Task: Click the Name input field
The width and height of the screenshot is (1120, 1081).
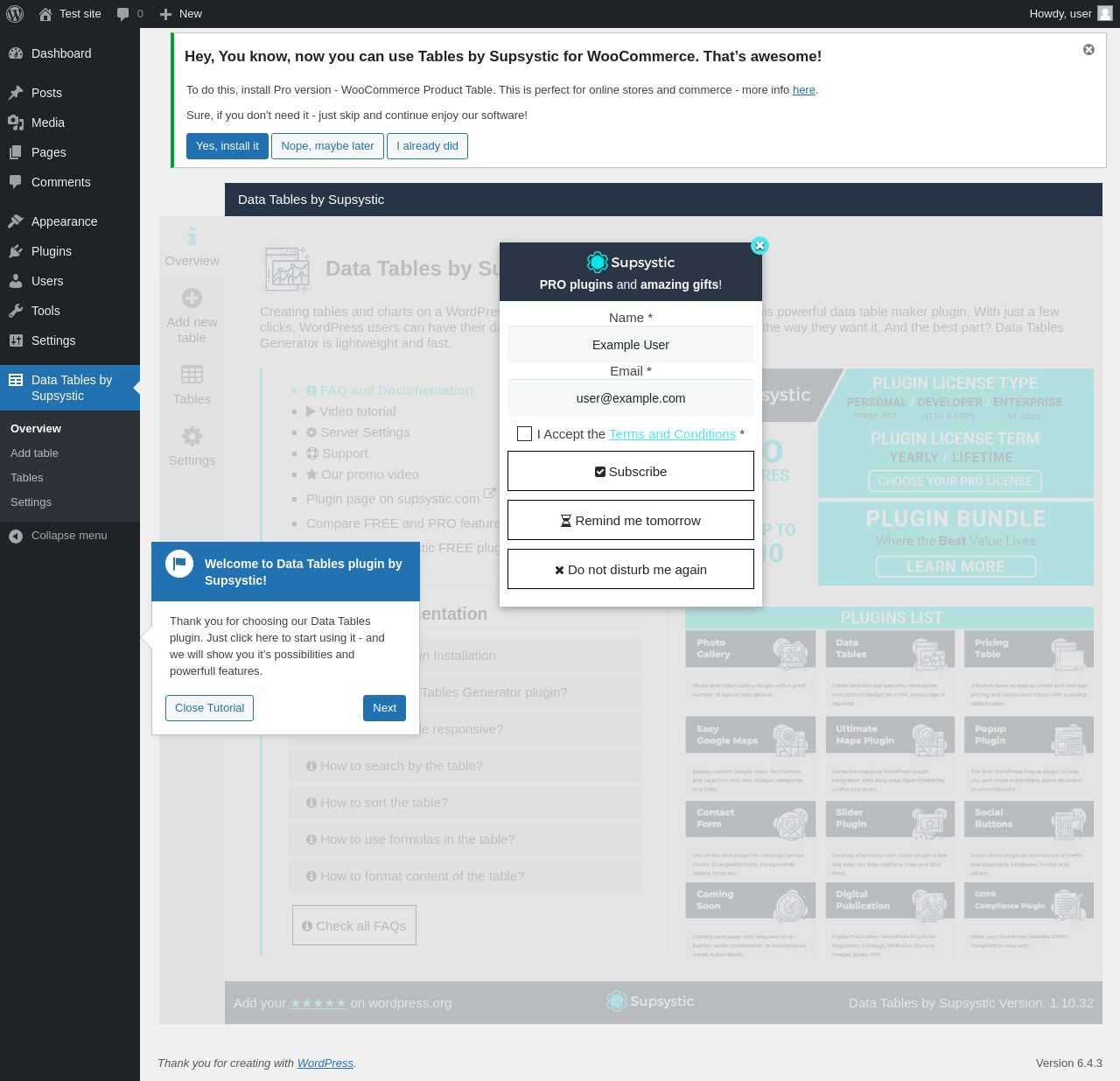Action: [631, 345]
